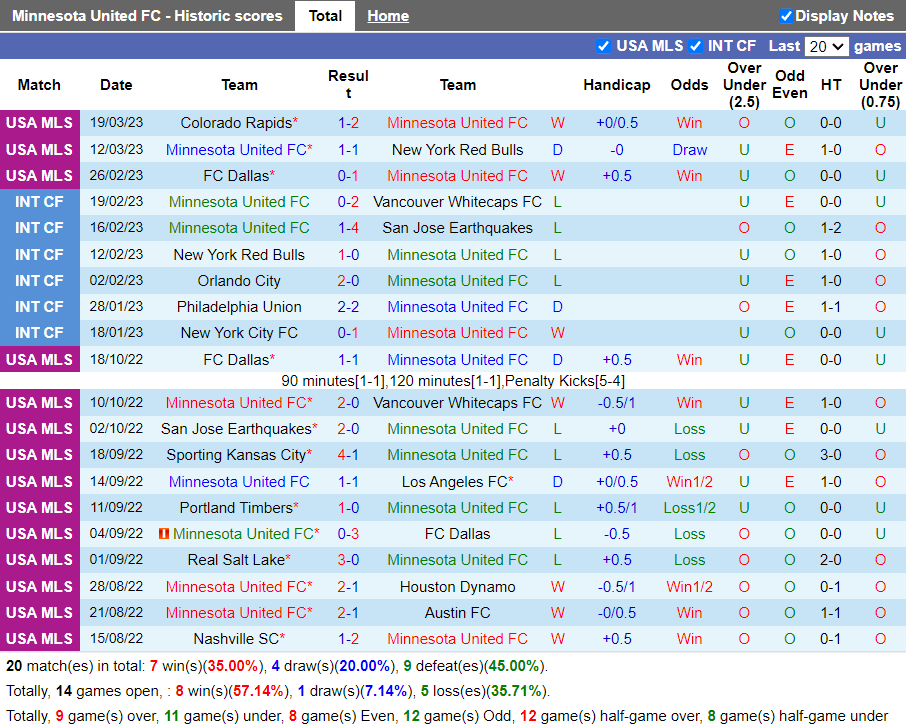Open the New York City FC link
The image size is (906, 727).
point(239,333)
